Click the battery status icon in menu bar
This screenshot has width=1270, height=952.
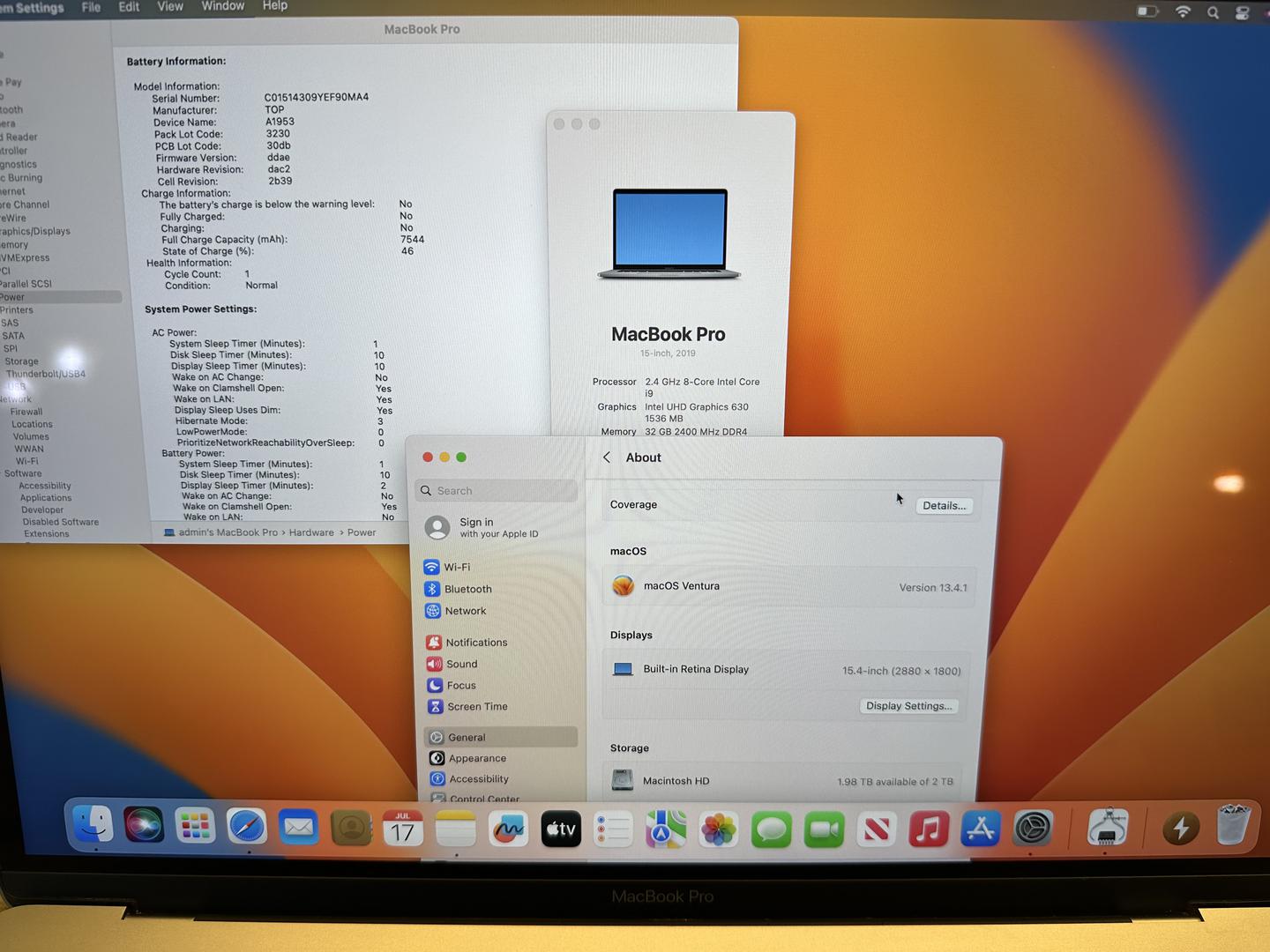(1147, 11)
